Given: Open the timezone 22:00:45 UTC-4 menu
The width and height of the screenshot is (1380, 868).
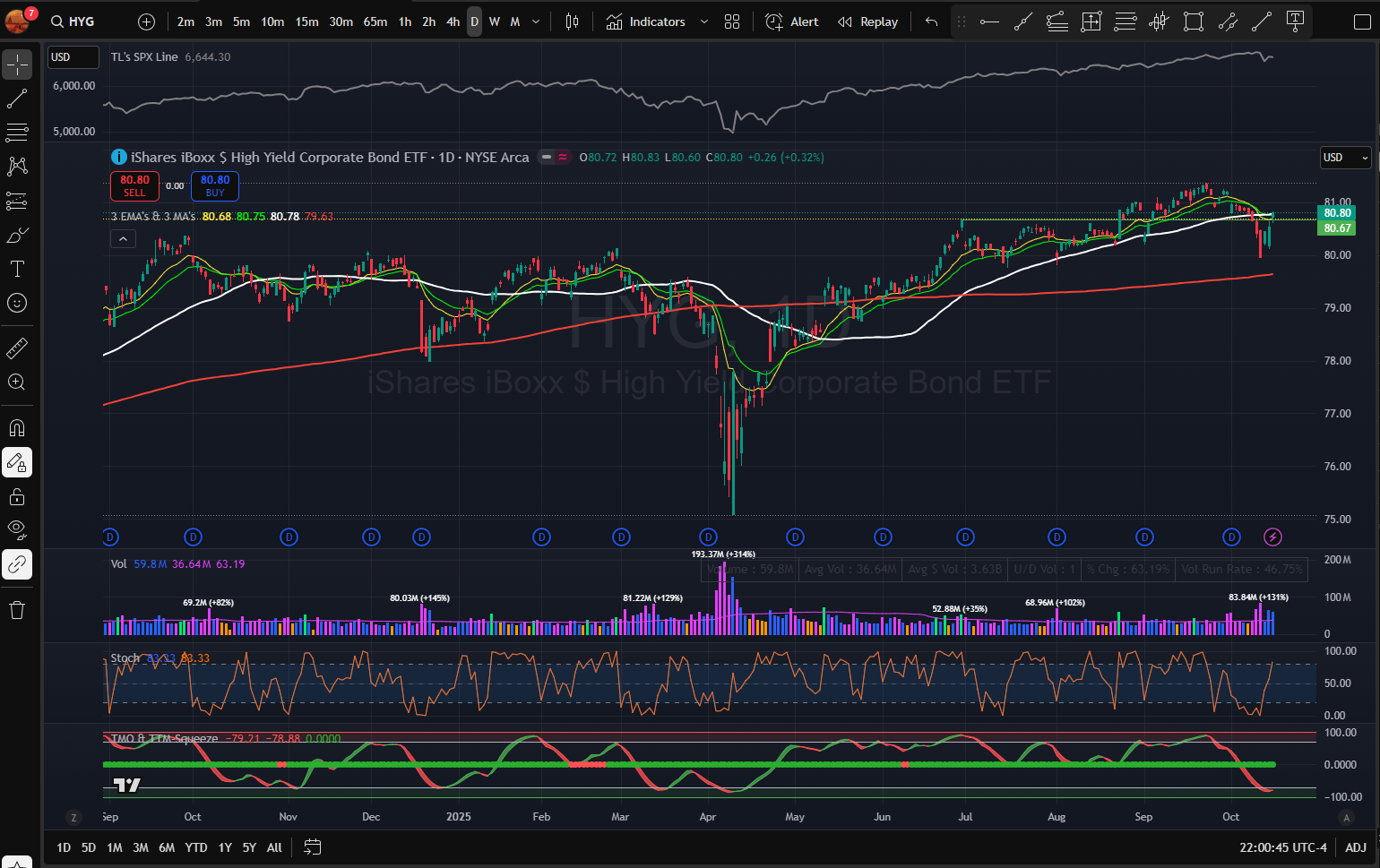Looking at the screenshot, I should (1283, 847).
